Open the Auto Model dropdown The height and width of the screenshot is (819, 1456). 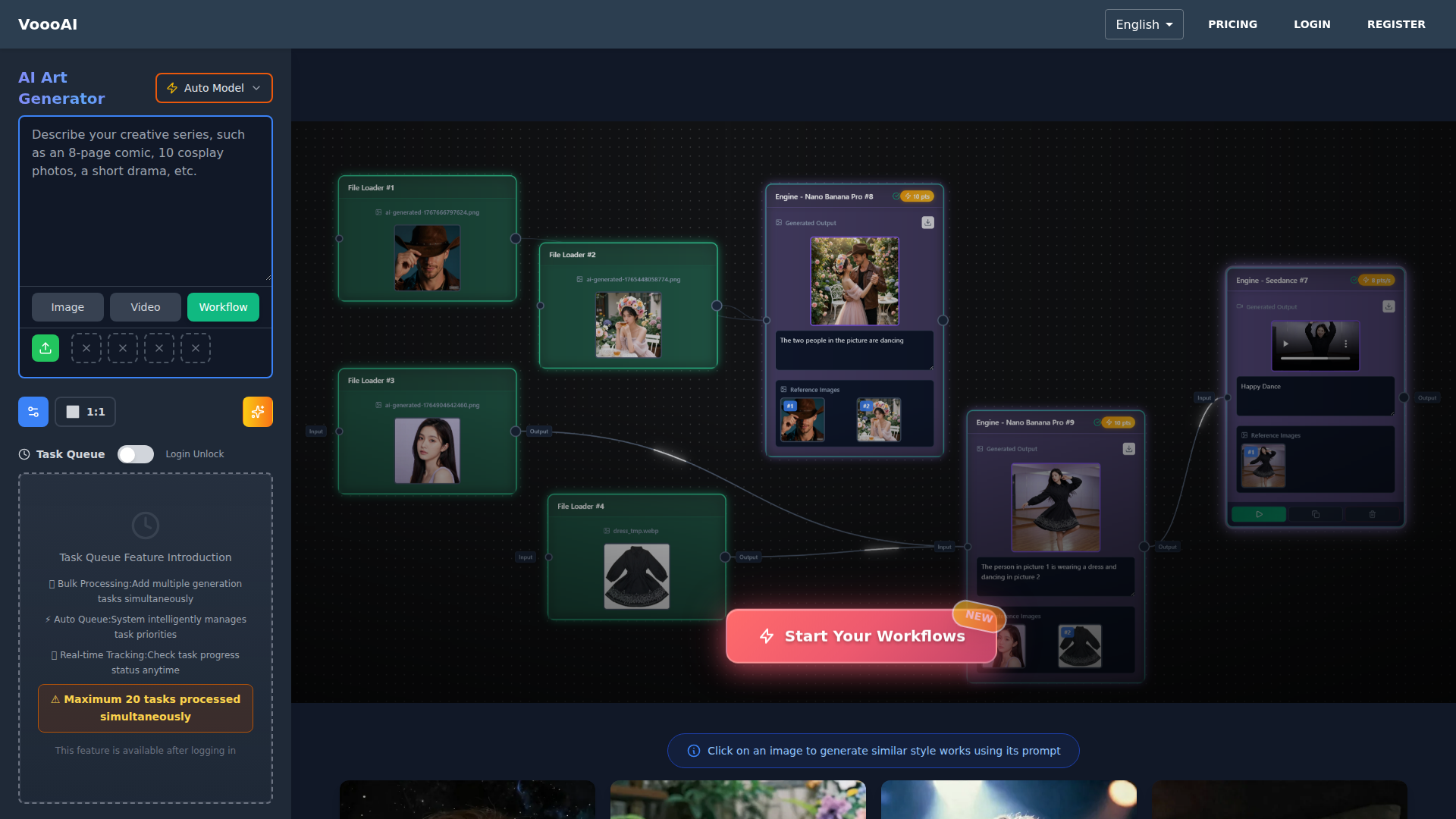[214, 88]
